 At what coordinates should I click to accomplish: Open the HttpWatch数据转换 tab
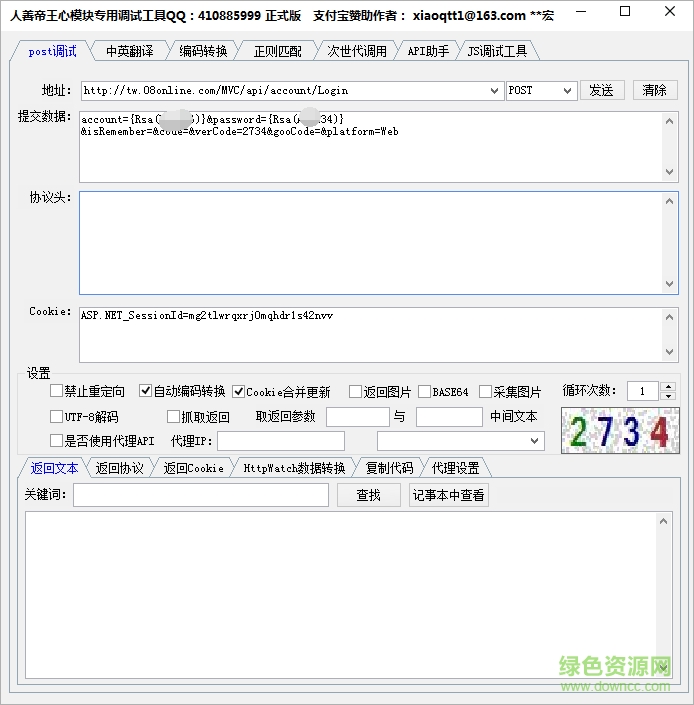click(294, 469)
